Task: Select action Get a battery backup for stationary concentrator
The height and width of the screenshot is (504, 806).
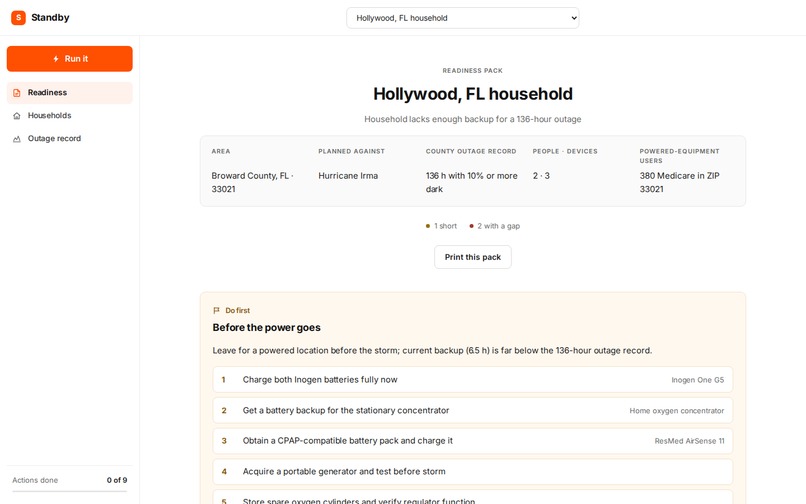Action: [472, 410]
